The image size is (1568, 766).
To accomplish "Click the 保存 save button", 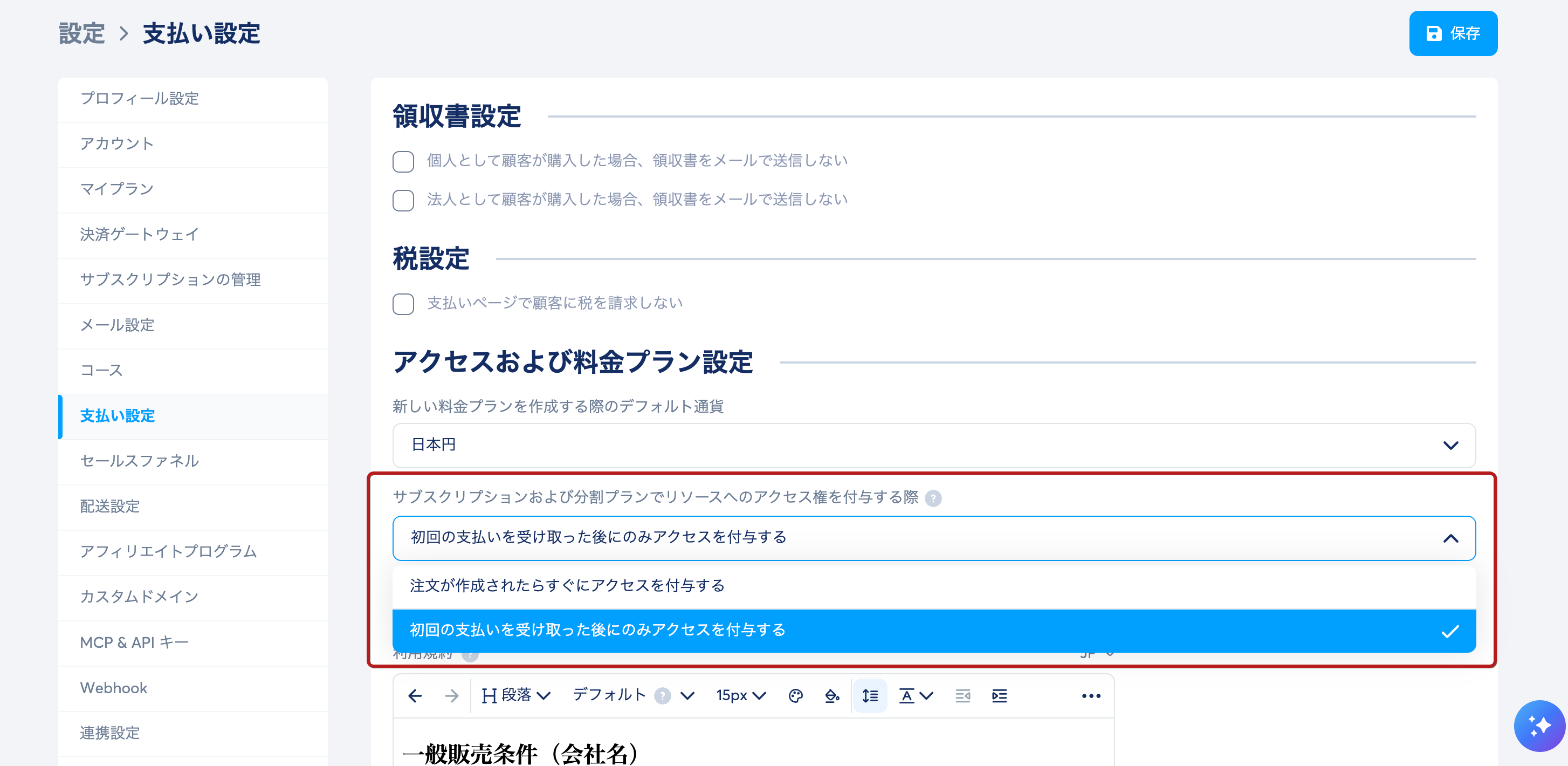I will pyautogui.click(x=1453, y=33).
